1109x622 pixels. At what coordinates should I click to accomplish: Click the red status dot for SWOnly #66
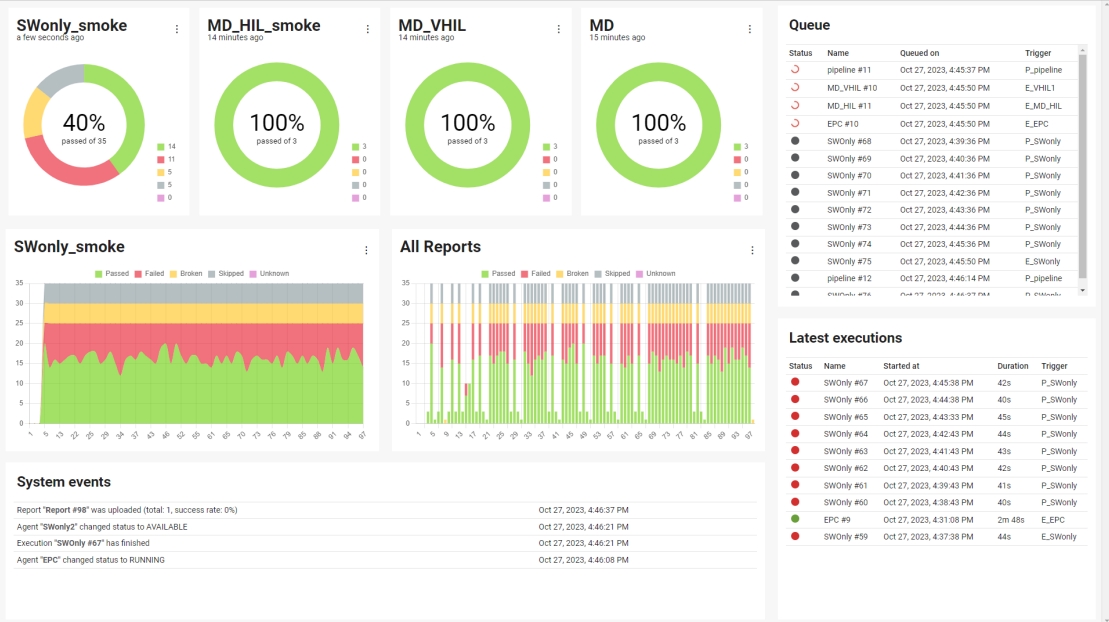[x=795, y=399]
